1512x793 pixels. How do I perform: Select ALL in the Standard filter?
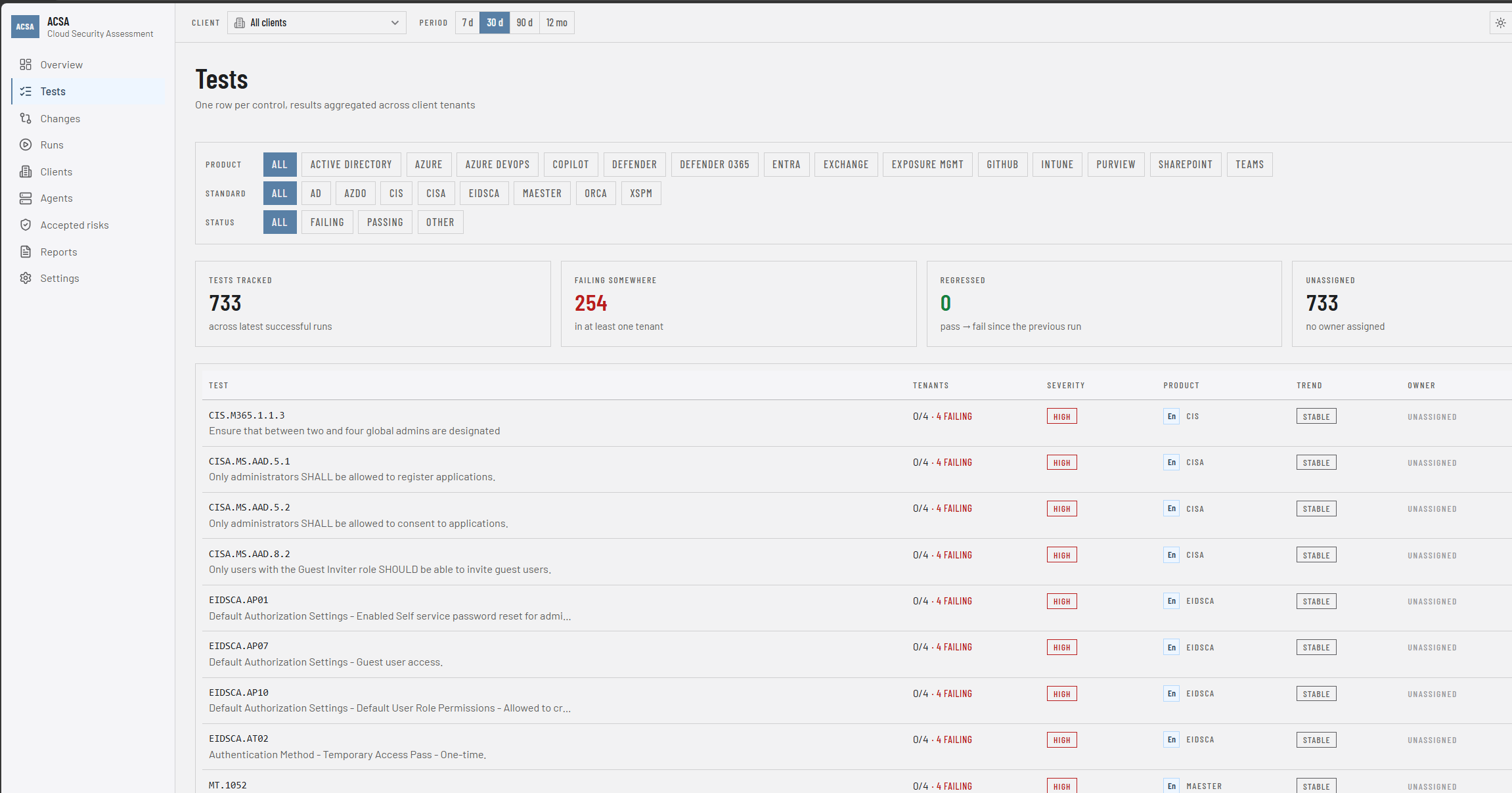coord(280,193)
